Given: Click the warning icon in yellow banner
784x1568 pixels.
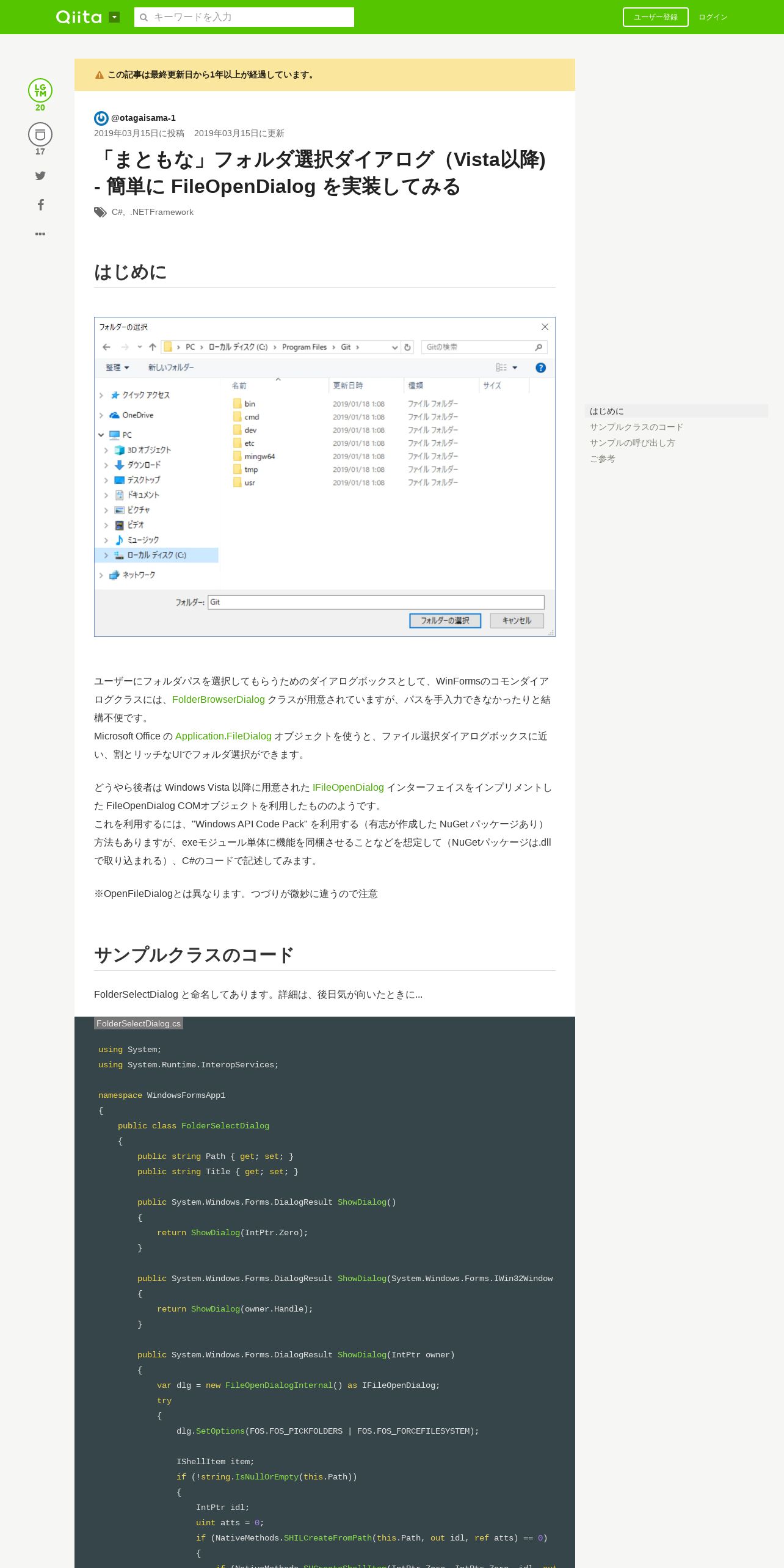Looking at the screenshot, I should point(100,75).
